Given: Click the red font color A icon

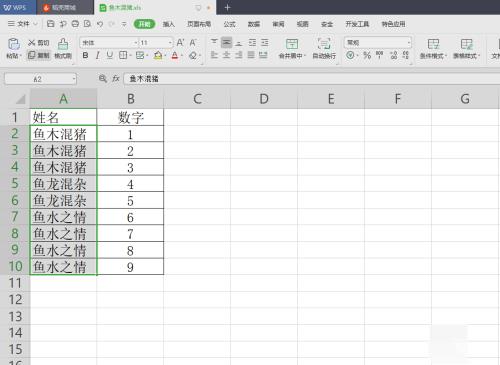Looking at the screenshot, I should (x=175, y=55).
